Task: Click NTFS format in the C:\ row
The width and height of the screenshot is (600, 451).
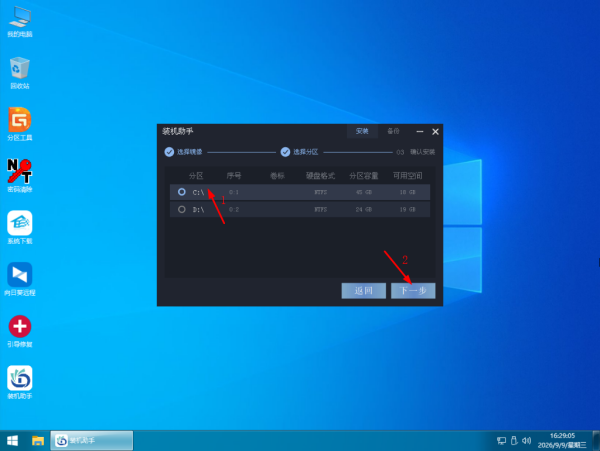Action: 320,192
